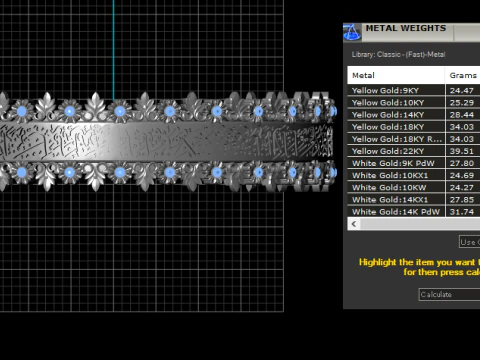
Task: Select the White Gold:9K PdW row
Action: pyautogui.click(x=414, y=163)
